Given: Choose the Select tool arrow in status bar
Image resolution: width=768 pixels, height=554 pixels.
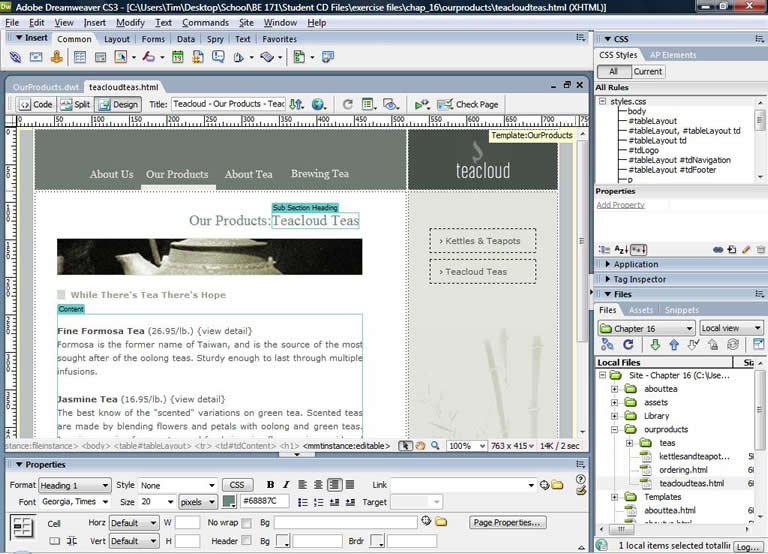Looking at the screenshot, I should [x=405, y=446].
